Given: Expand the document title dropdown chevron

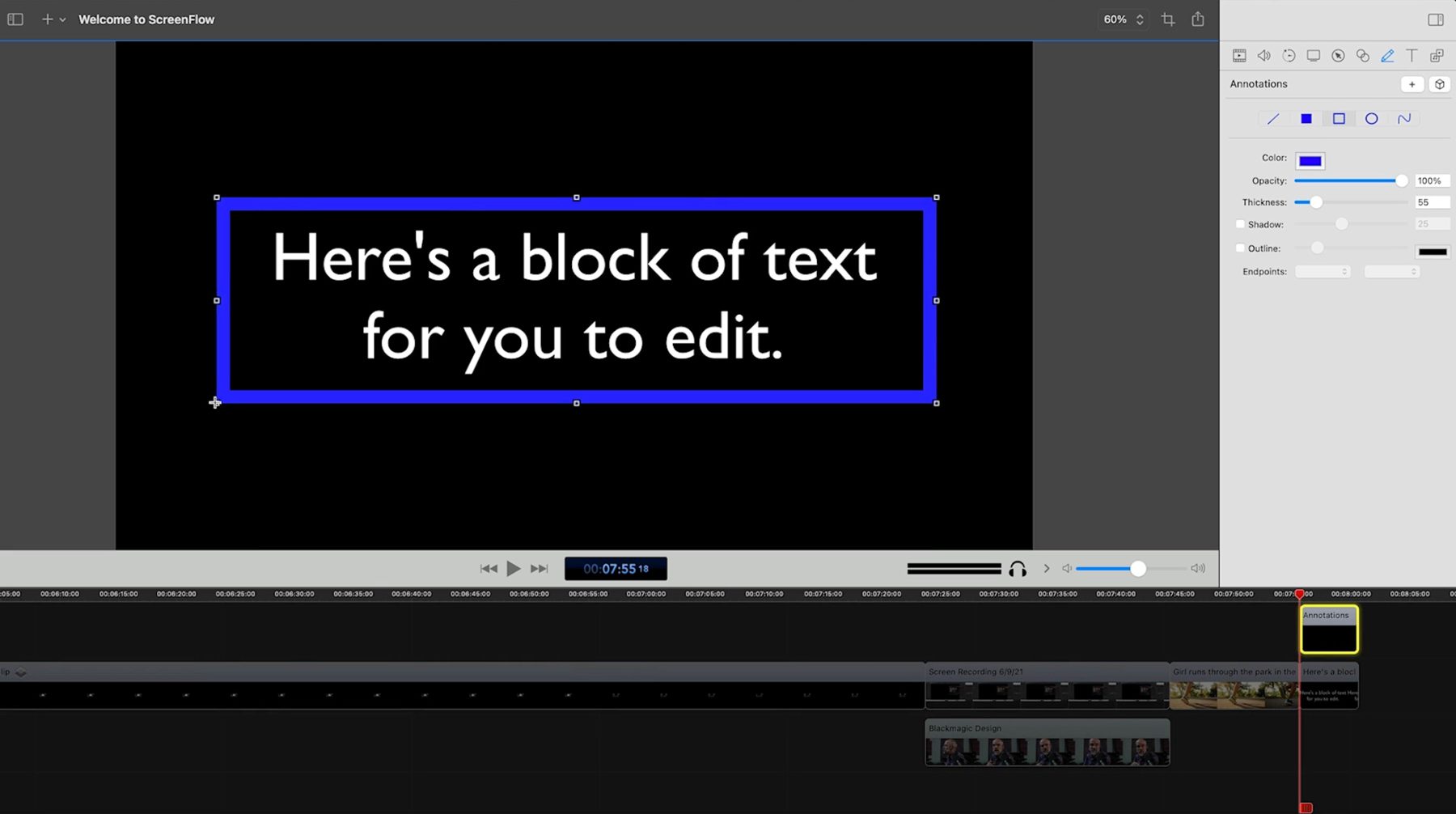Looking at the screenshot, I should pos(63,19).
